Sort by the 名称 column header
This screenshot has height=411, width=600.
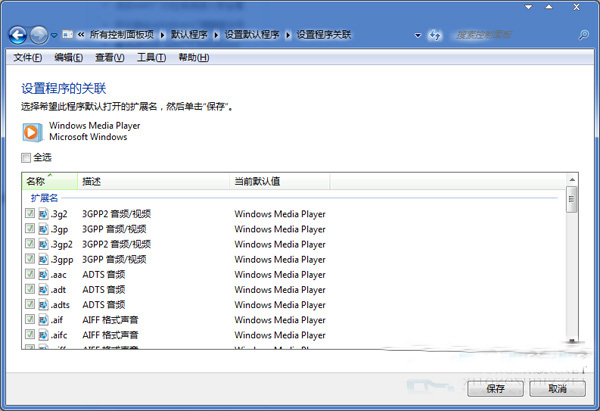tap(50, 181)
